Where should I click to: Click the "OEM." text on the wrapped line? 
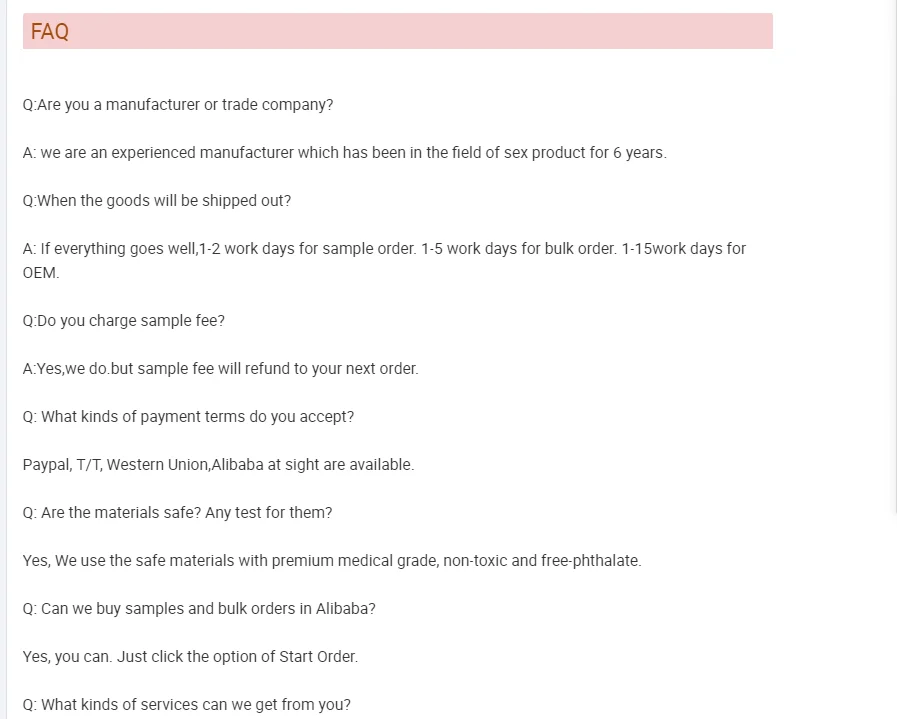pyautogui.click(x=41, y=273)
